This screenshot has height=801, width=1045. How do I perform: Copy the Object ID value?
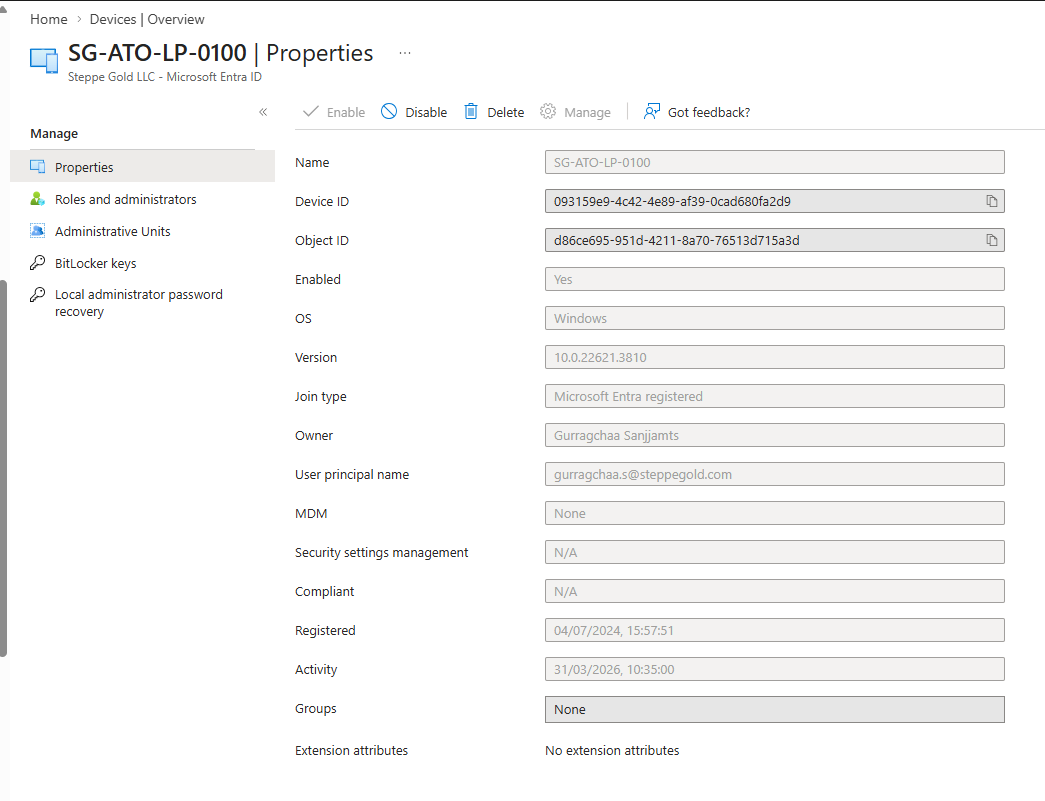[x=992, y=240]
